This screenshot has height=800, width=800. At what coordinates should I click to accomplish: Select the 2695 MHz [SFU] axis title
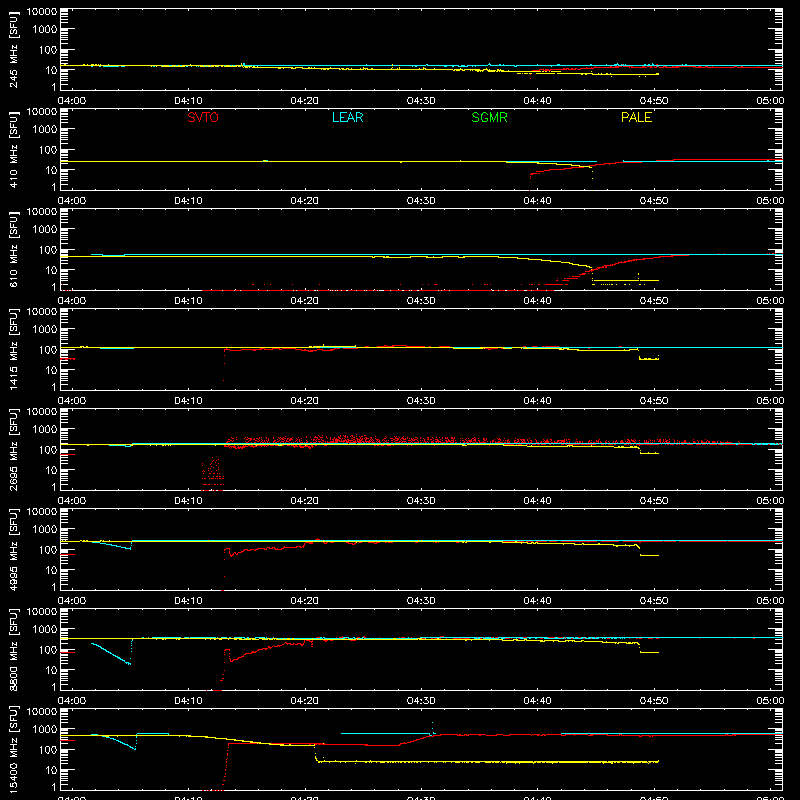[14, 449]
